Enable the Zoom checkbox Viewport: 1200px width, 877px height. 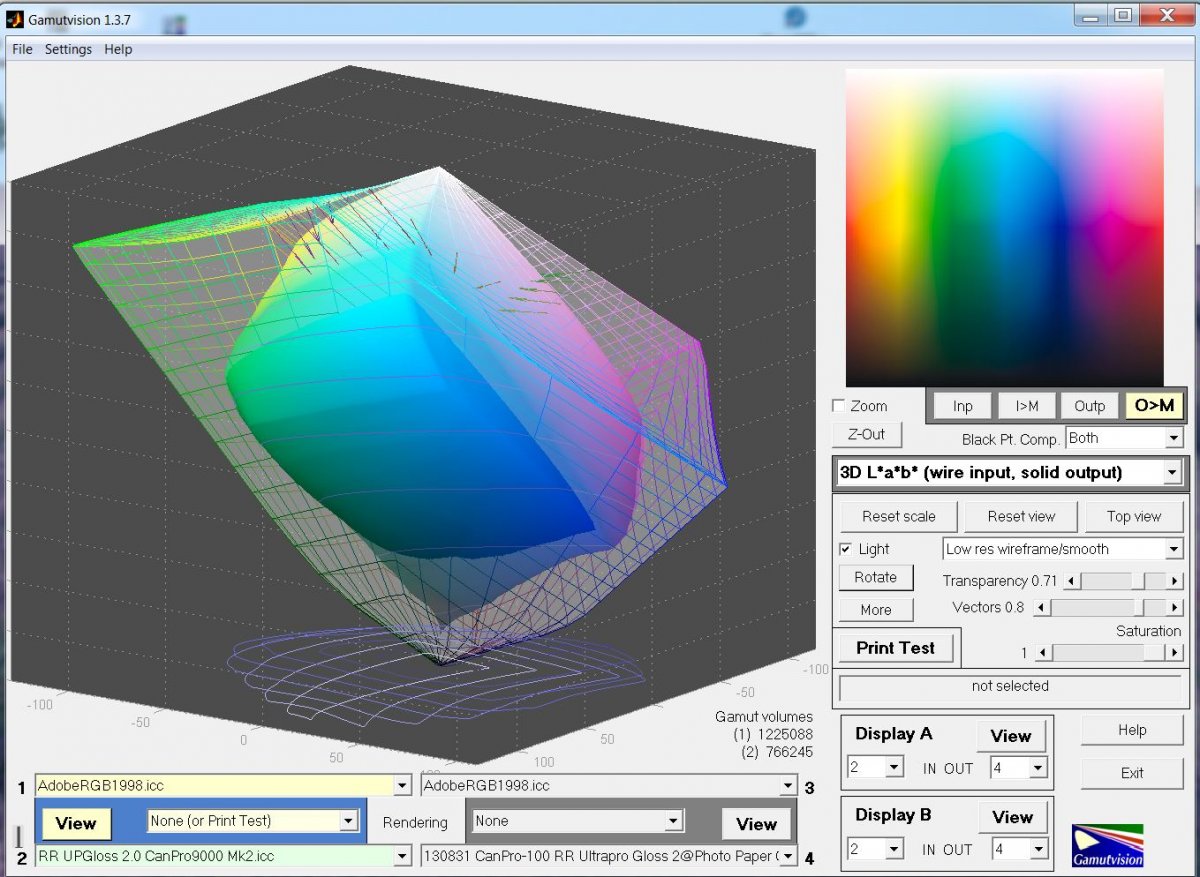click(x=839, y=406)
